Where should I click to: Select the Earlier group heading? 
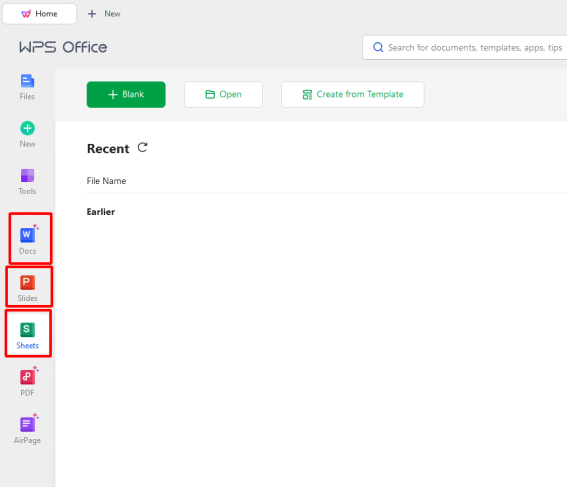click(101, 212)
